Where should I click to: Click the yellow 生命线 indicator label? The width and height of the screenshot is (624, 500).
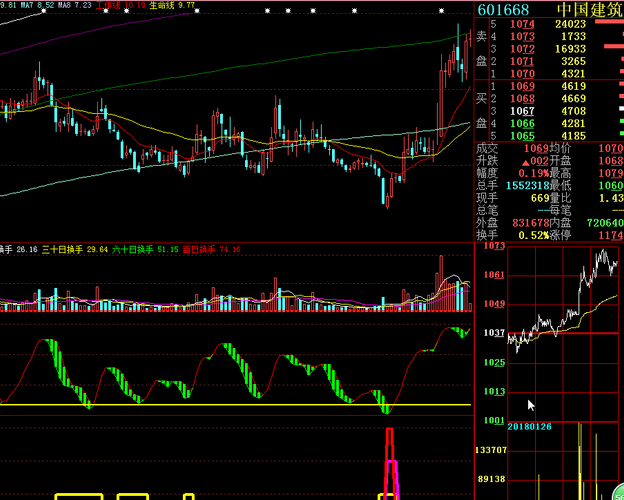[162, 5]
